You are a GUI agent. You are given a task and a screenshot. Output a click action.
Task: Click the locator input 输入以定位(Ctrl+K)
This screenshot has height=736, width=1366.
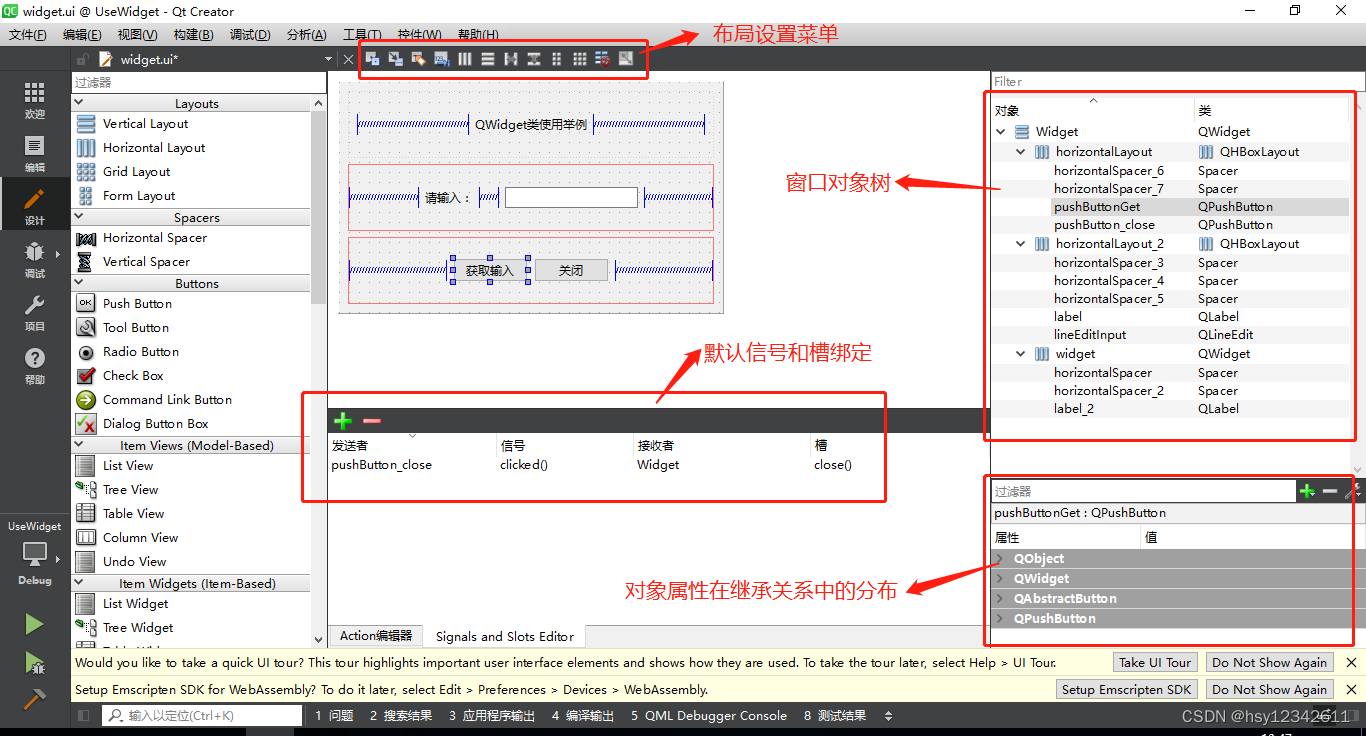(x=202, y=716)
